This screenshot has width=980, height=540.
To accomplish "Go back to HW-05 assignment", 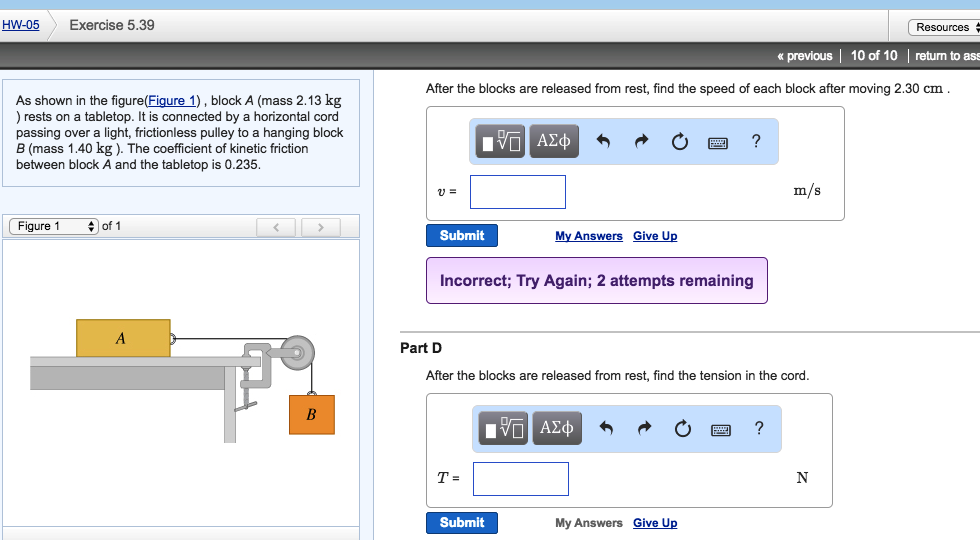I will [x=21, y=25].
